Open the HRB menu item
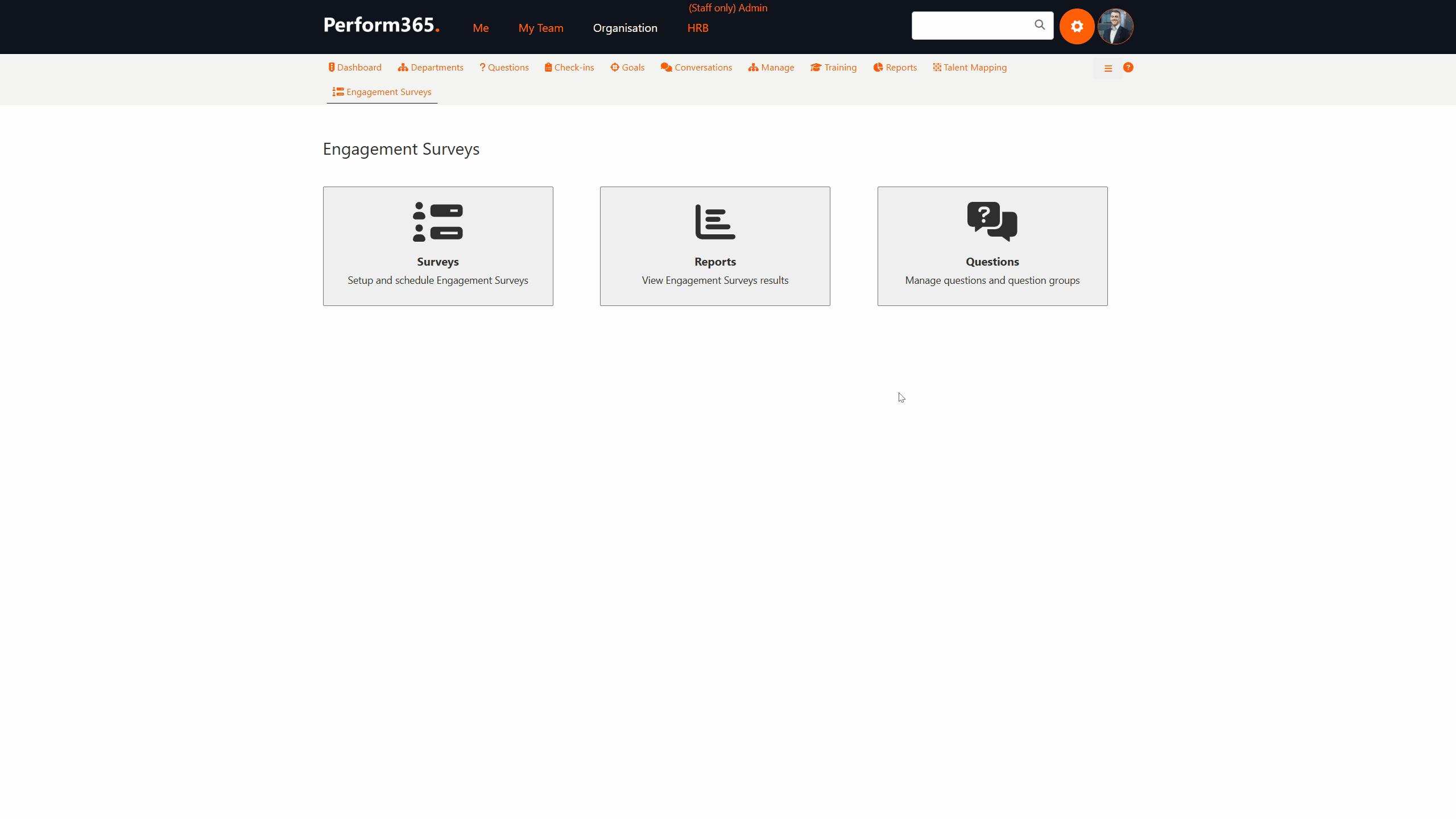Viewport: 1456px width, 819px height. [x=698, y=28]
